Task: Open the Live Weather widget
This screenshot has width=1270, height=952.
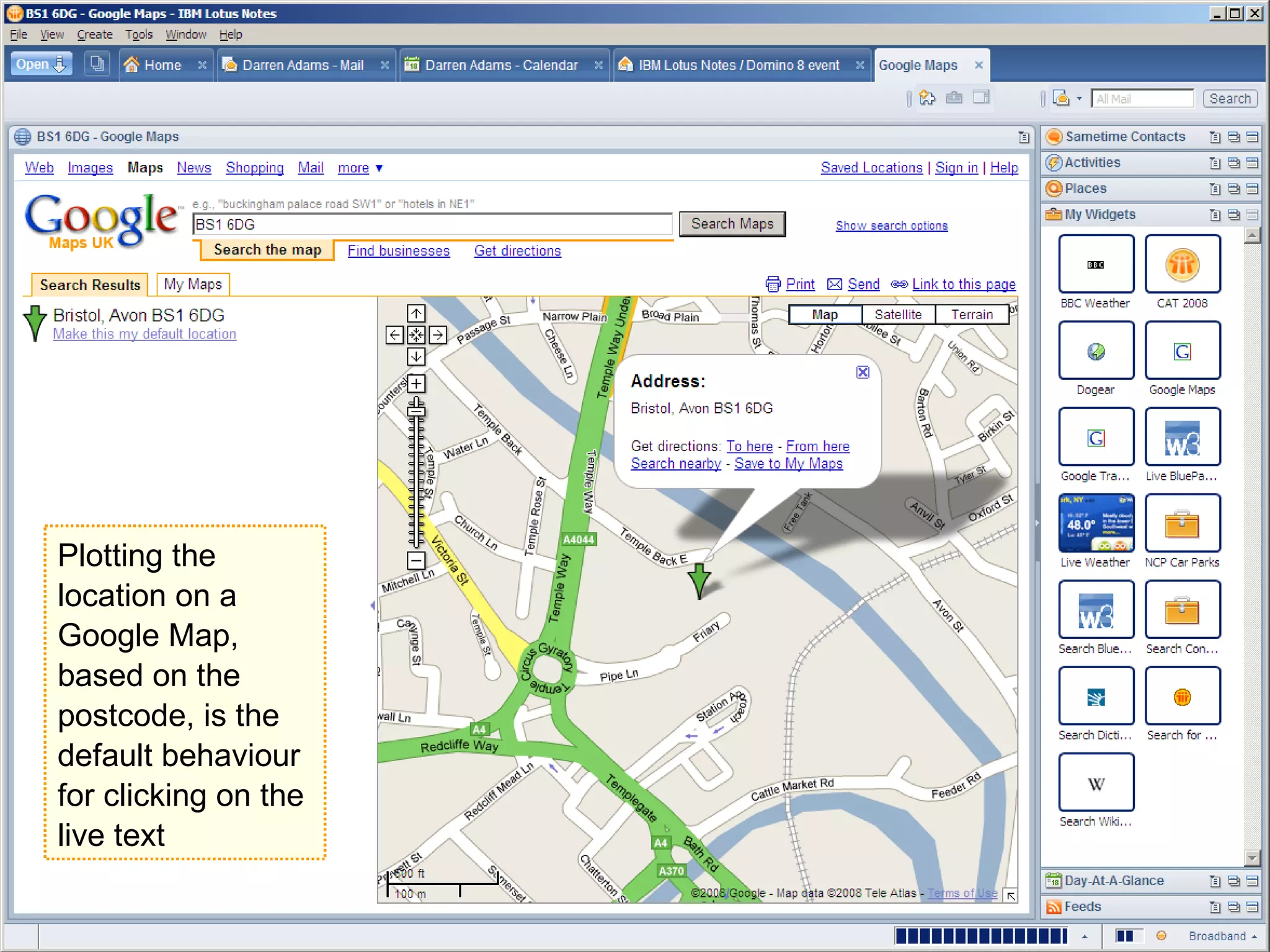Action: click(x=1096, y=523)
